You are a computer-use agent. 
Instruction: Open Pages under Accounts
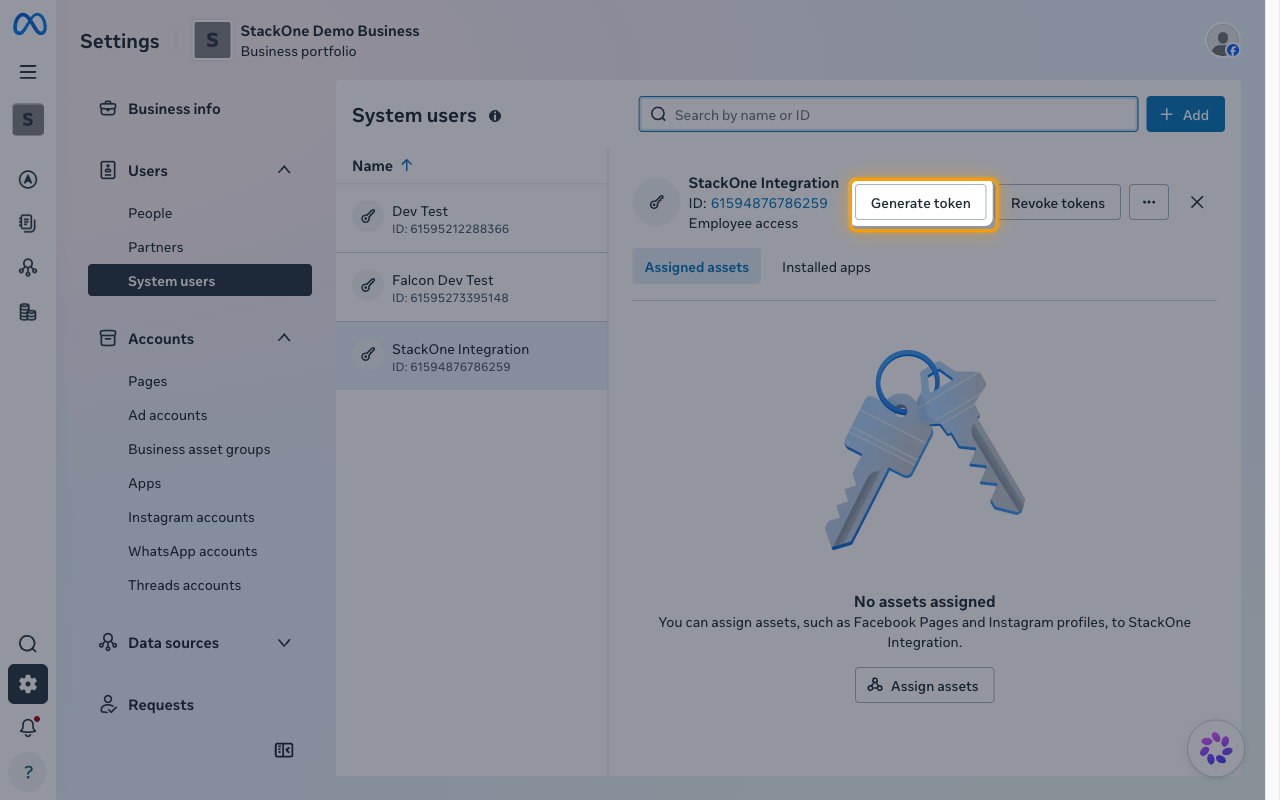(x=148, y=381)
